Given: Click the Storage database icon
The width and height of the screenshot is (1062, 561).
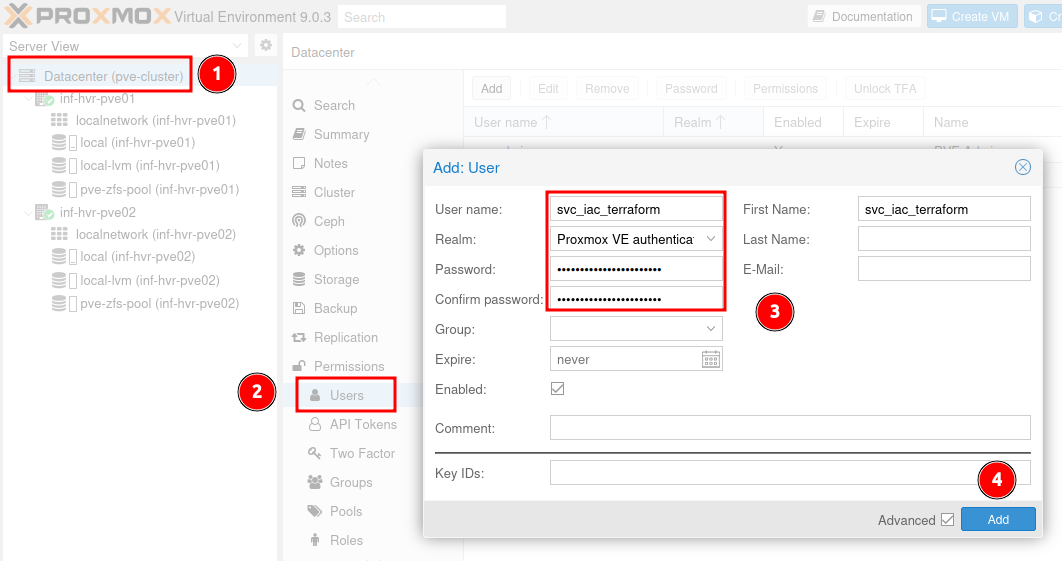Looking at the screenshot, I should (x=299, y=279).
